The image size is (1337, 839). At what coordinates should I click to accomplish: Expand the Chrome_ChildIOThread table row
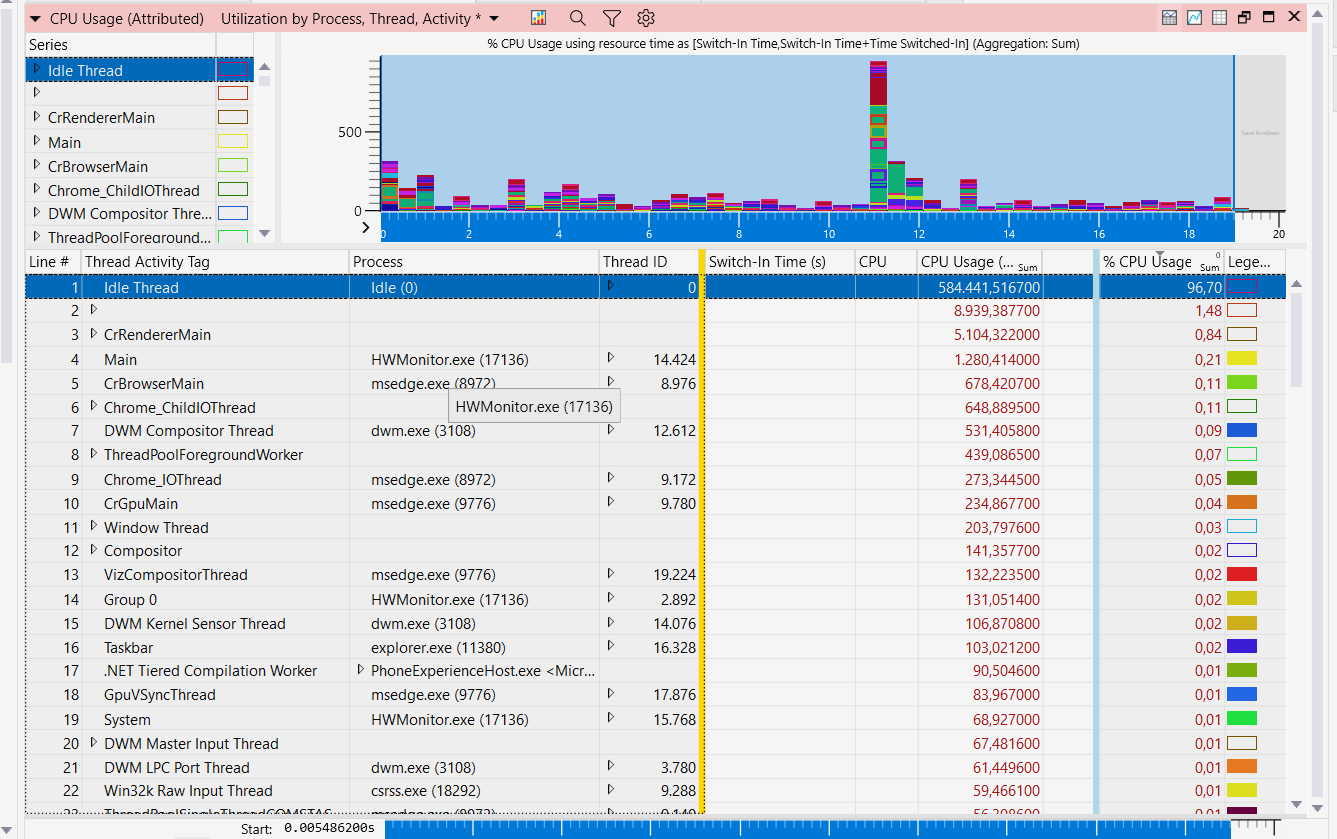coord(94,407)
